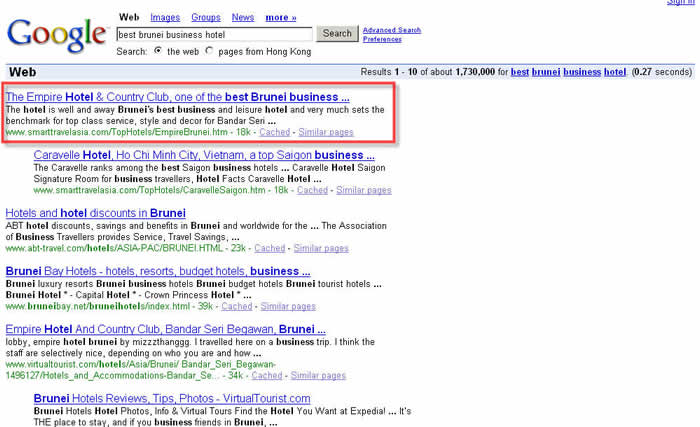Open the Preferences link
The image size is (700, 427).
[381, 39]
